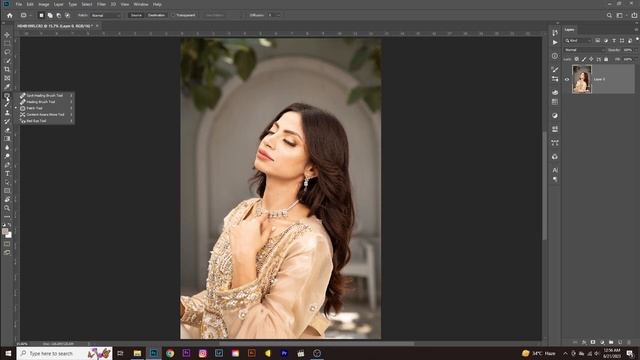Open the Patch mode dropdown
Viewport: 640px width, 360px height.
tap(105, 15)
